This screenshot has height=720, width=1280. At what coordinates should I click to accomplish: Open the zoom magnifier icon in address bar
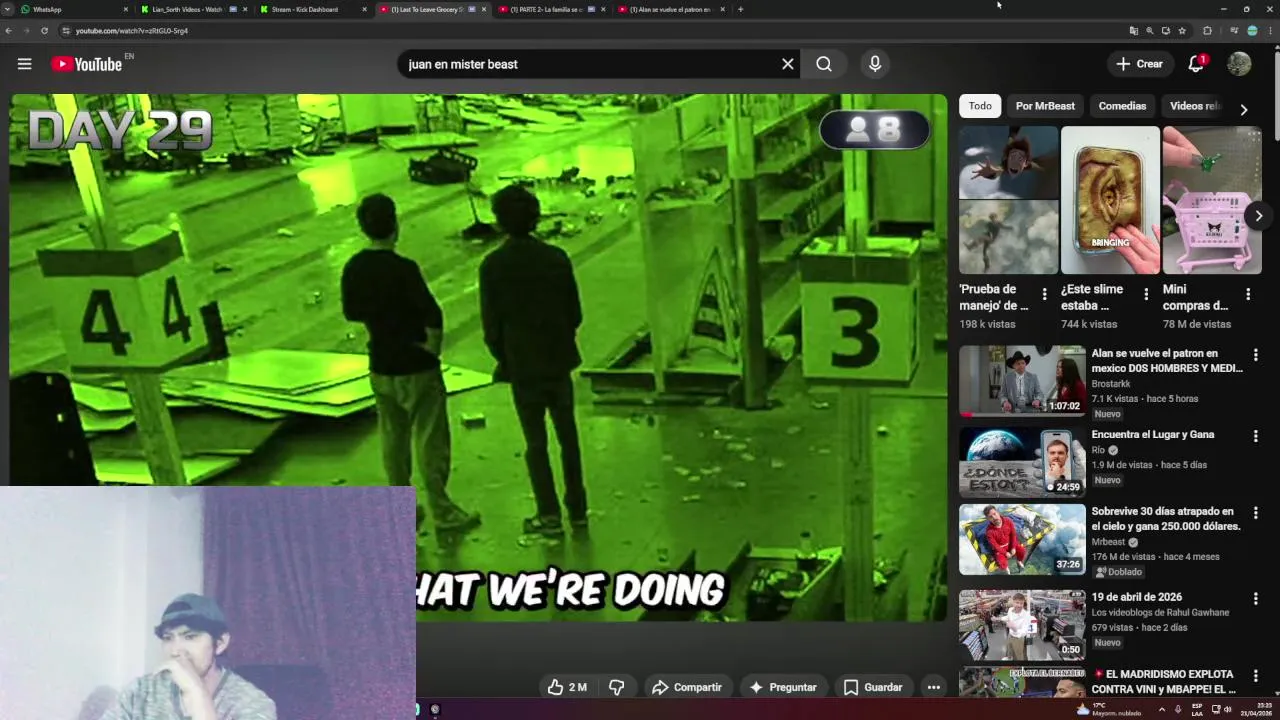[1149, 31]
